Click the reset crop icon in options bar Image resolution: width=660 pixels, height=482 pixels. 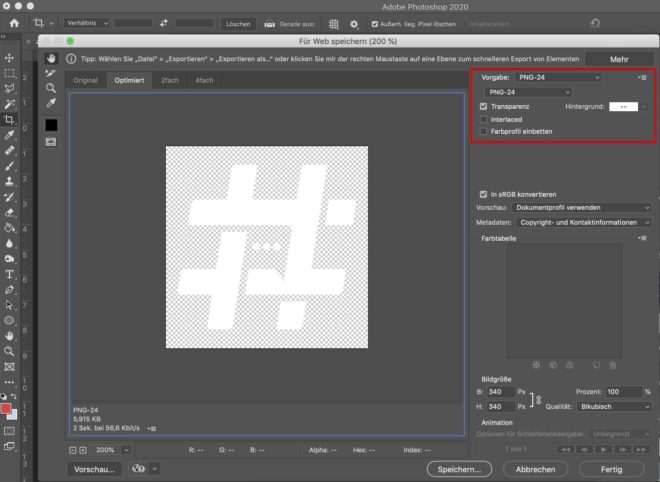point(595,23)
